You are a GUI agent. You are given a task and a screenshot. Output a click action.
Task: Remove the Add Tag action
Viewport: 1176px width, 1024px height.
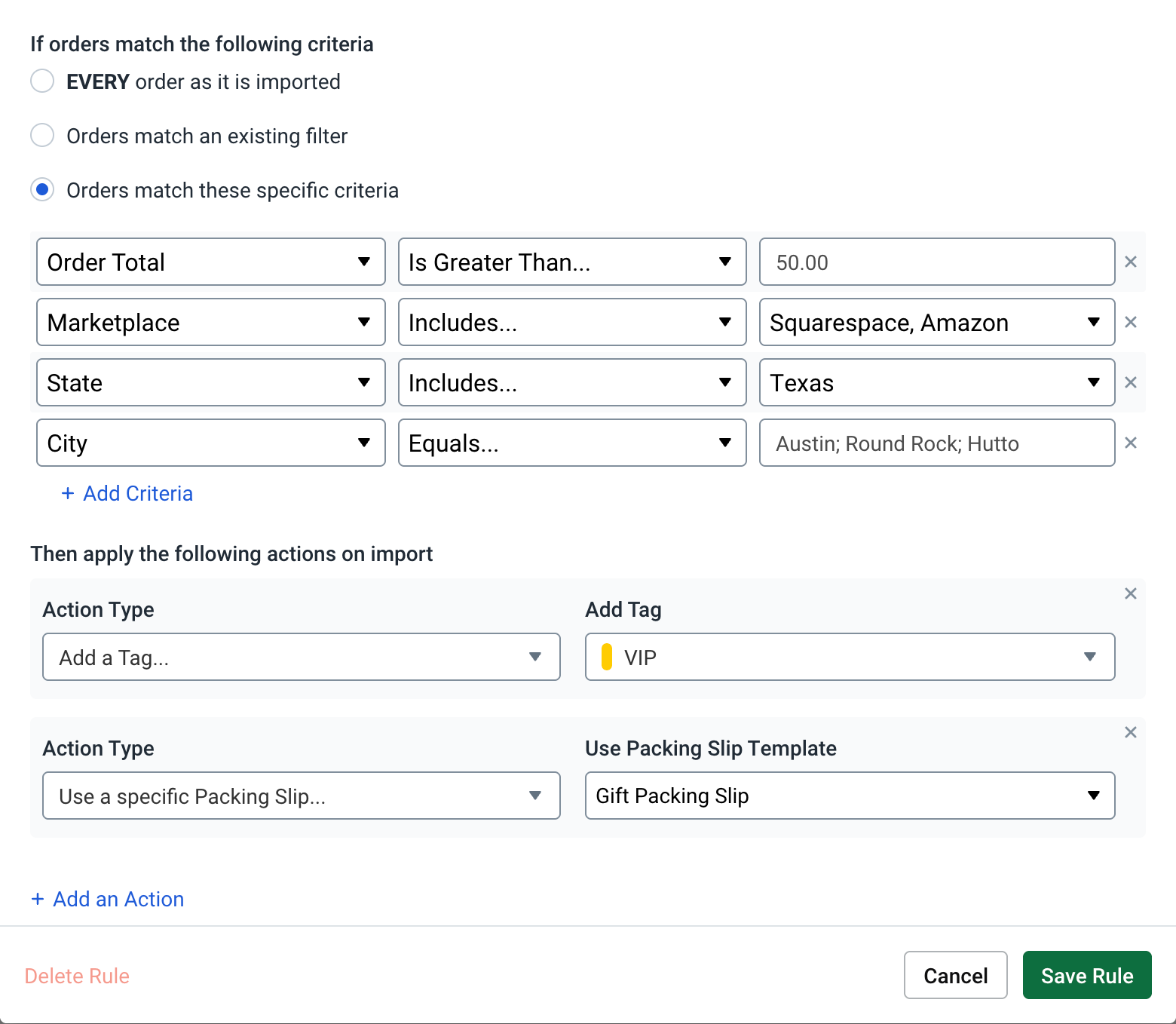pyautogui.click(x=1131, y=593)
